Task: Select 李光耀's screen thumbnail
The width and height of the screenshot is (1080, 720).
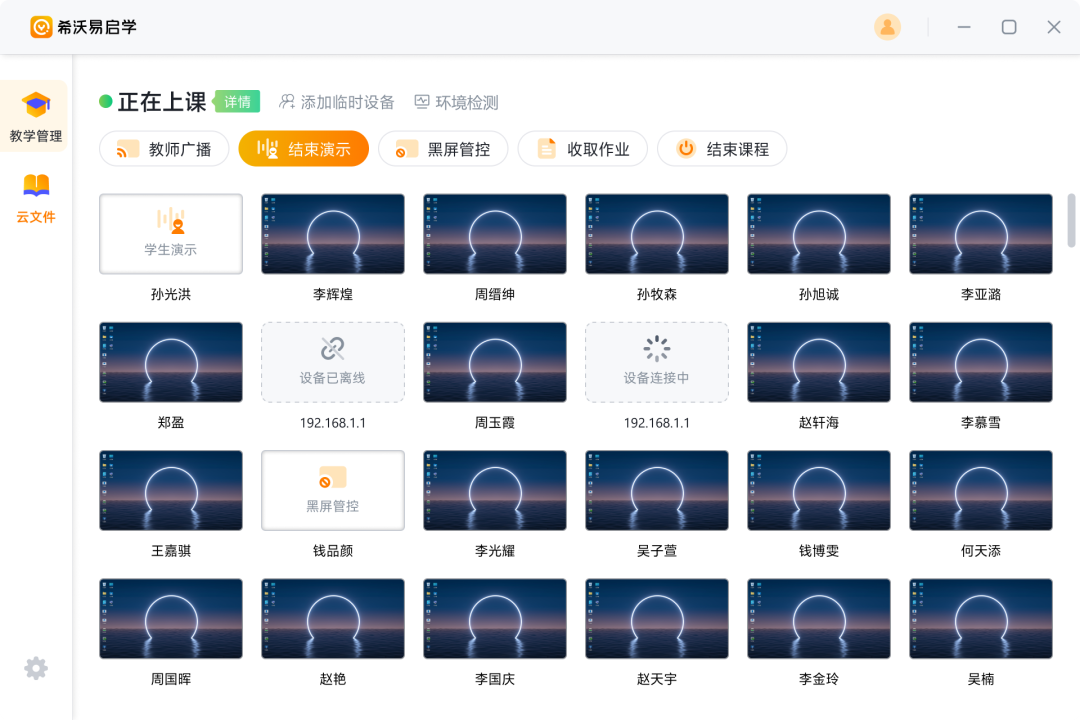Action: 495,490
